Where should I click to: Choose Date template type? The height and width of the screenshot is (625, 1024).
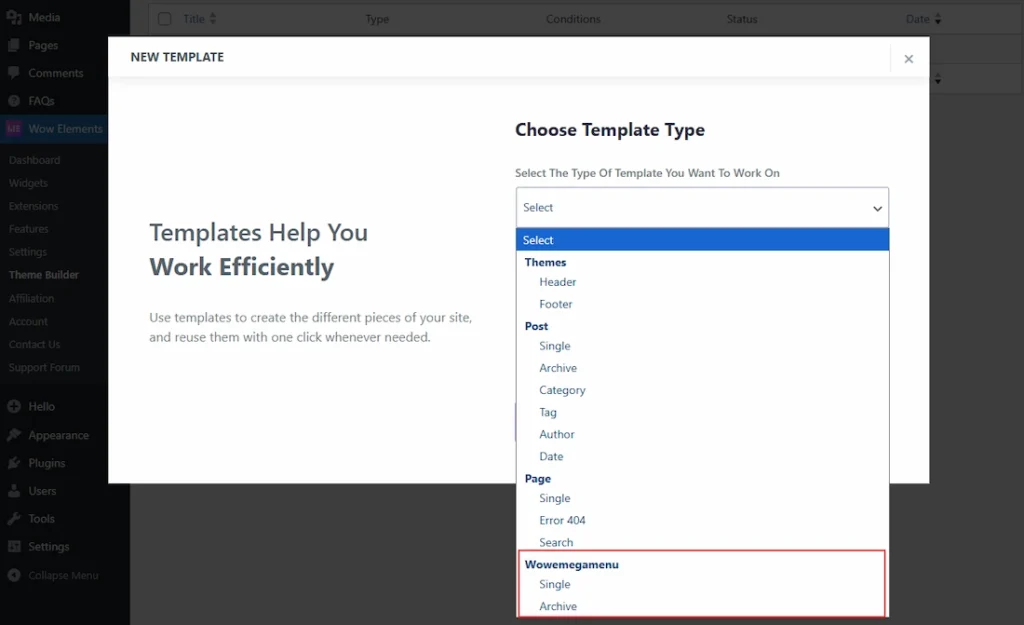[x=551, y=457]
